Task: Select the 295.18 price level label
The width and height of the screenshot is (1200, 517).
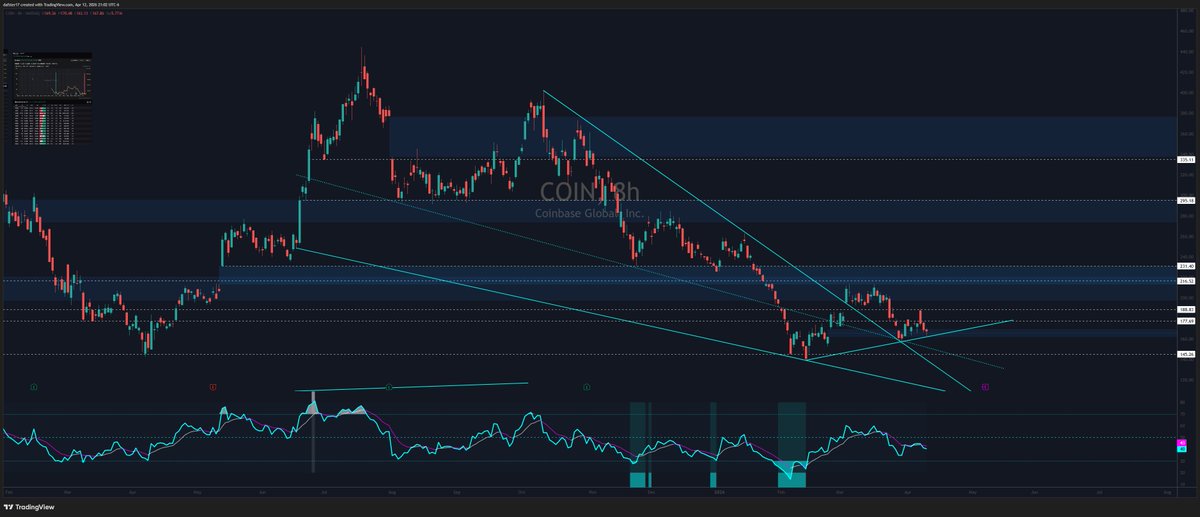Action: click(x=1188, y=200)
